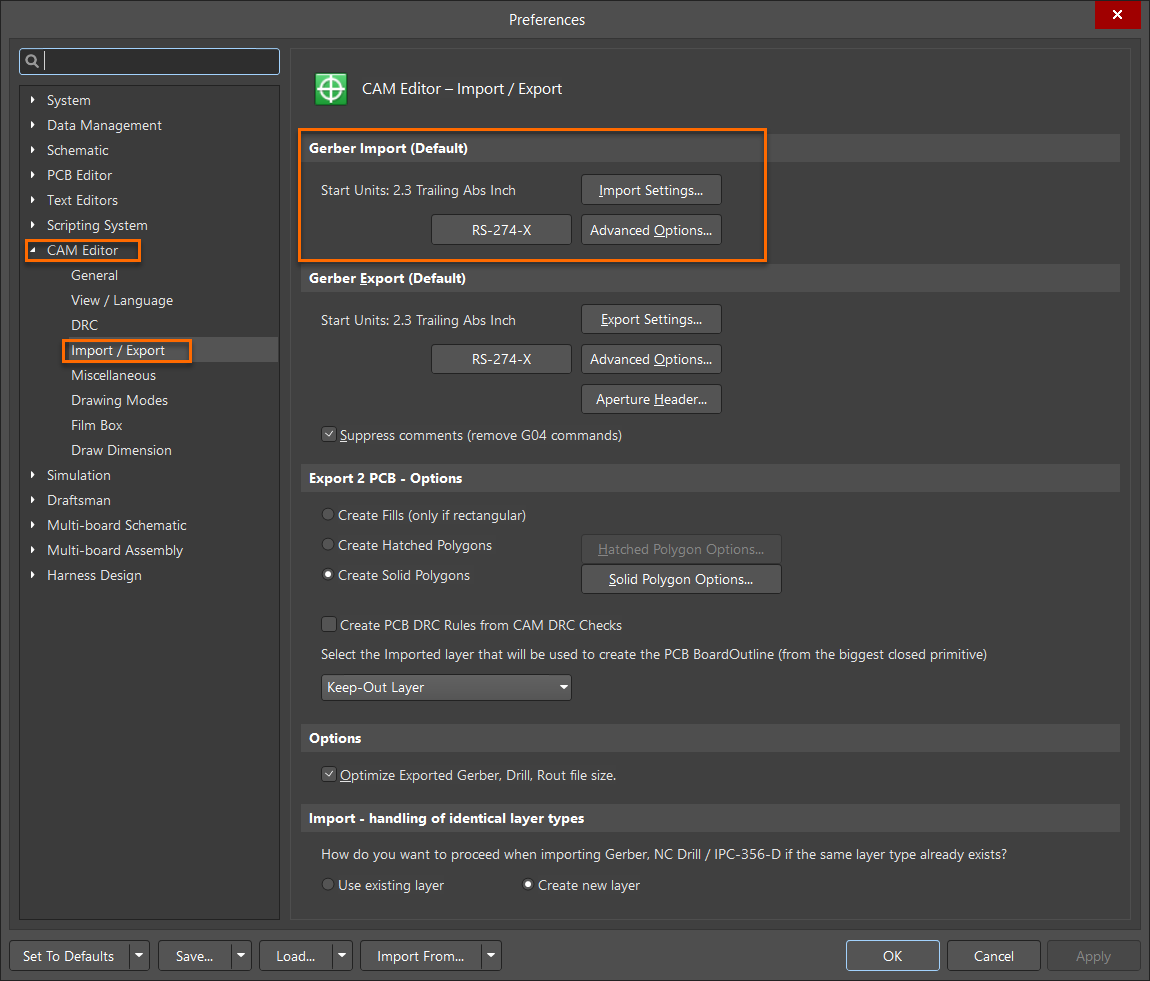The width and height of the screenshot is (1150, 981).
Task: Open the Load dropdown arrow
Action: coord(343,956)
